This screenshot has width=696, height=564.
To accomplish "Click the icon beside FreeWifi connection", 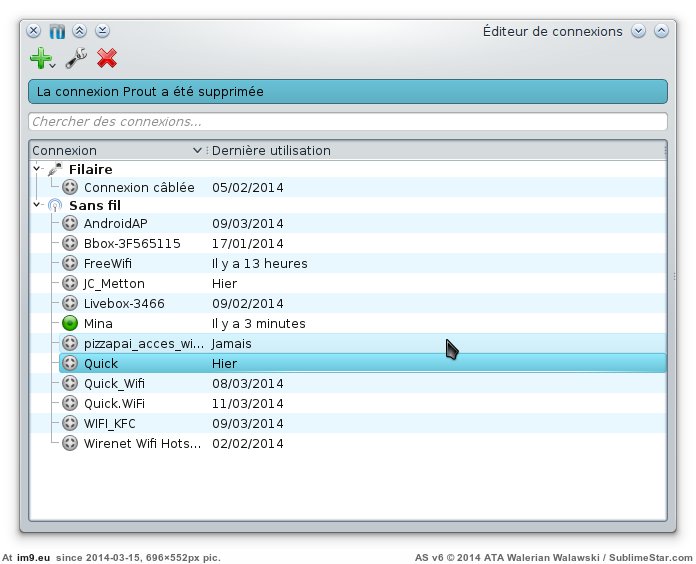I will (x=70, y=263).
